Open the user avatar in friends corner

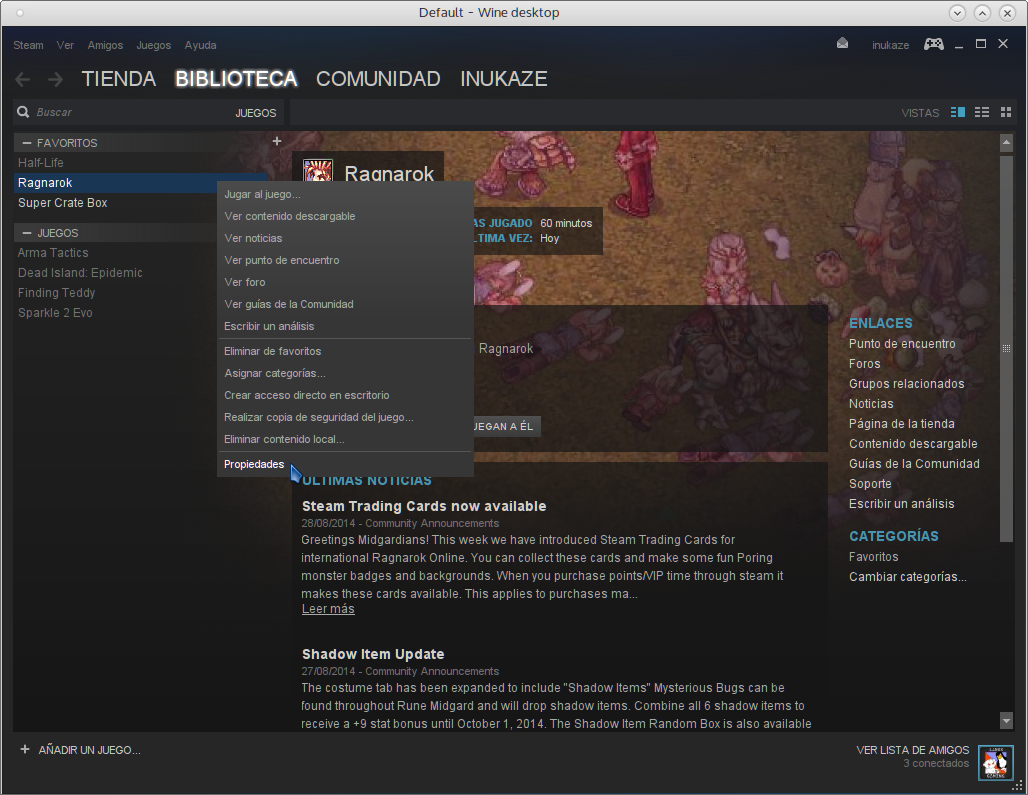[x=995, y=763]
